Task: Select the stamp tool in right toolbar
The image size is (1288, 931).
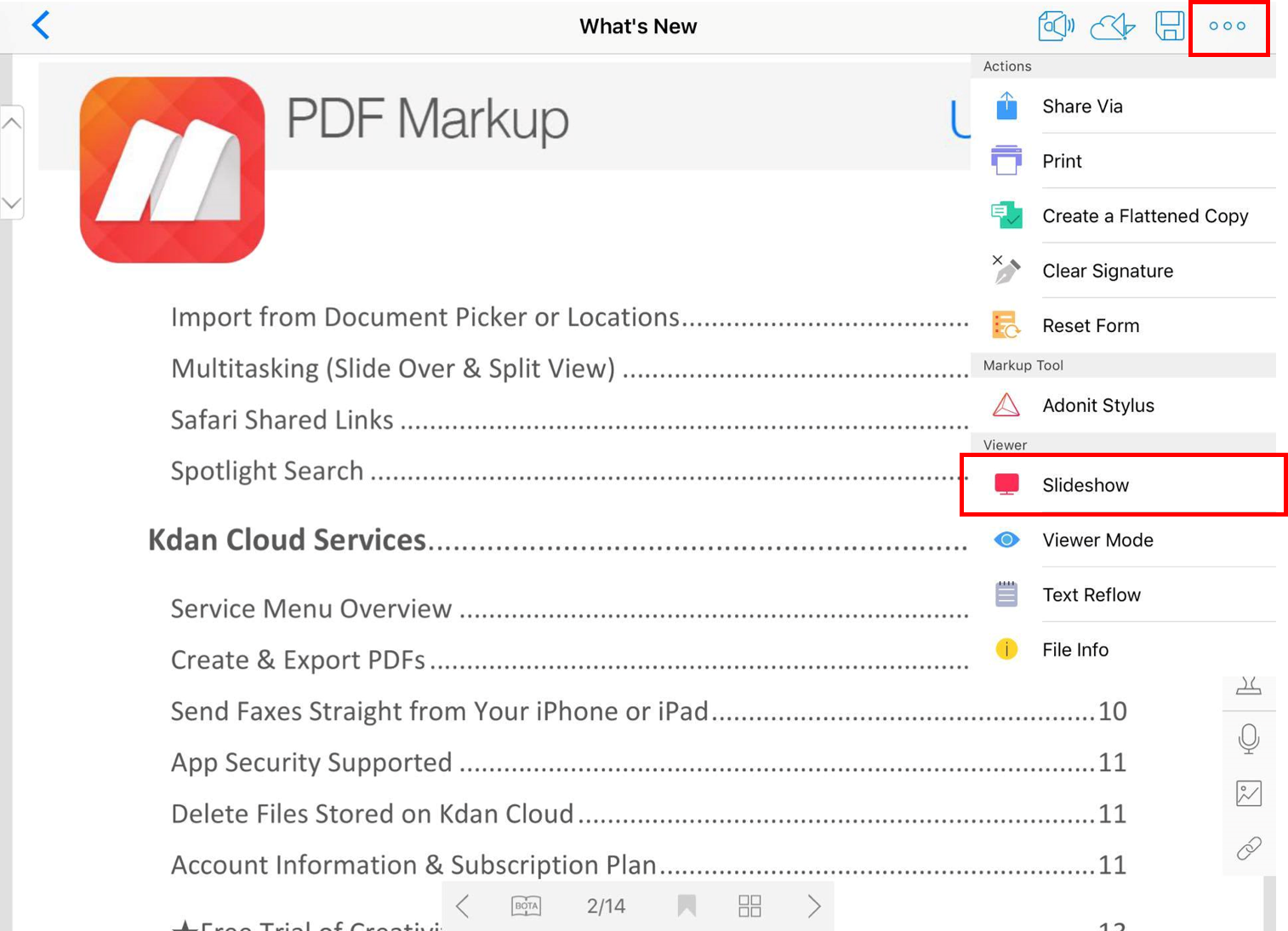Action: 1249,685
